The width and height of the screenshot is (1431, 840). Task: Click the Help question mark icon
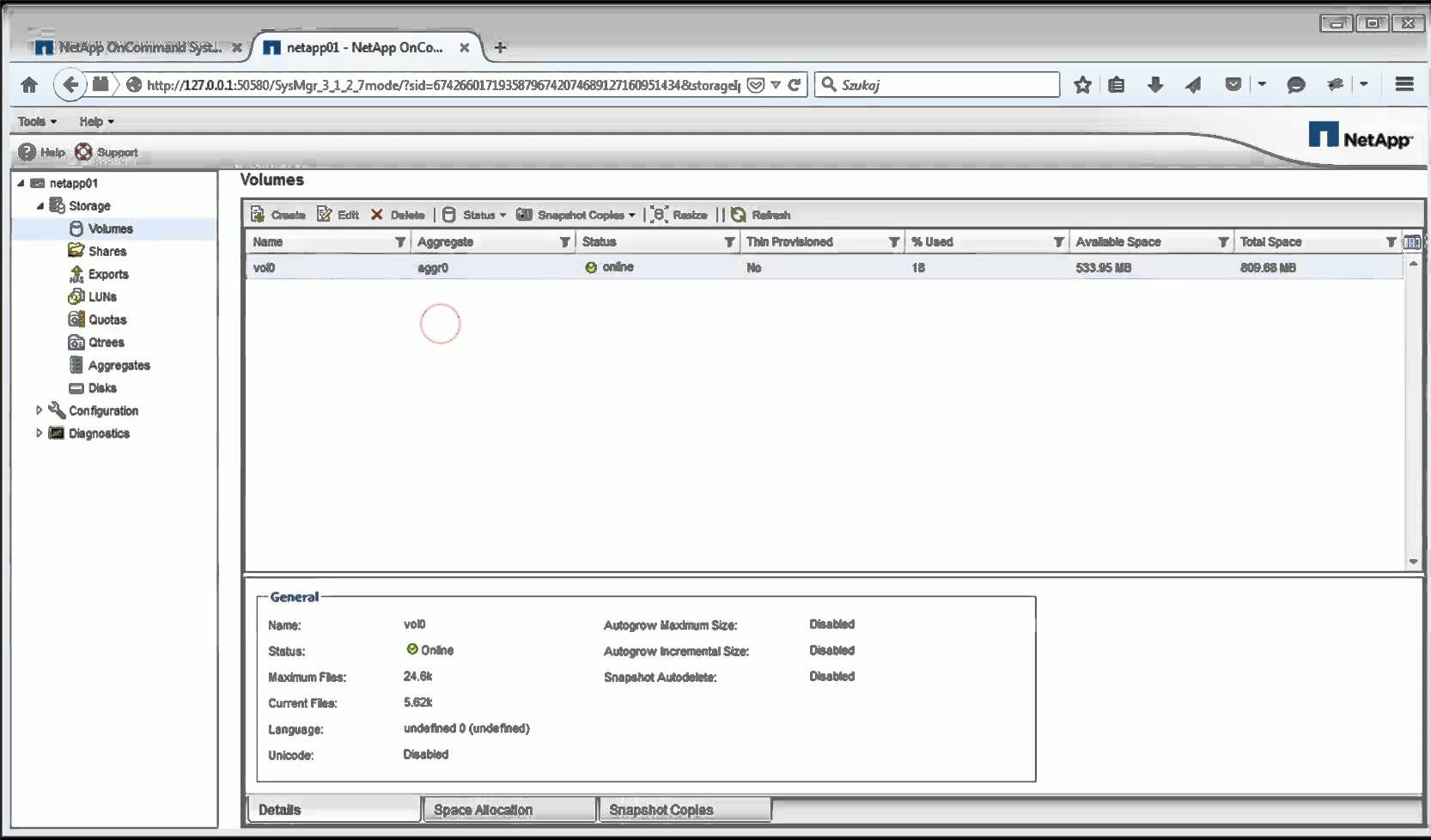(x=27, y=152)
